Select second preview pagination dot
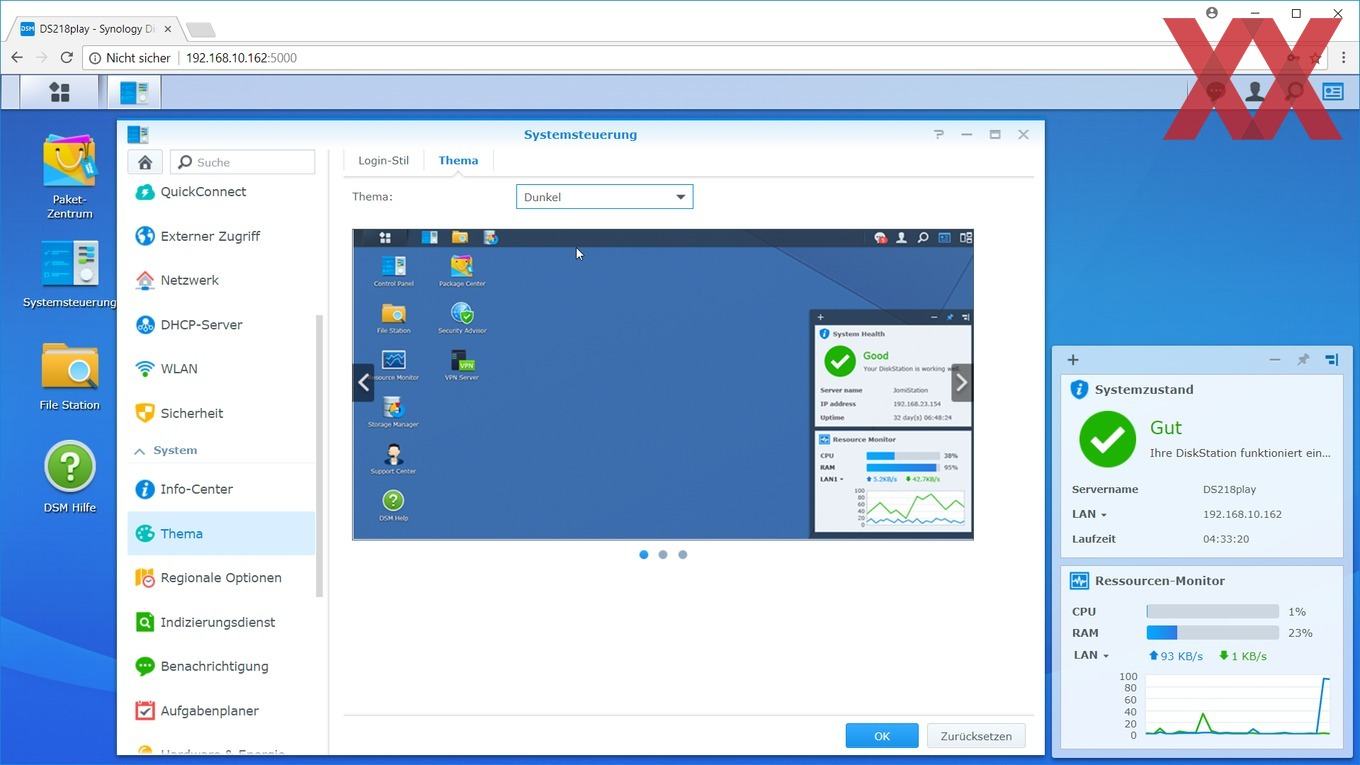Image resolution: width=1360 pixels, height=765 pixels. 663,554
